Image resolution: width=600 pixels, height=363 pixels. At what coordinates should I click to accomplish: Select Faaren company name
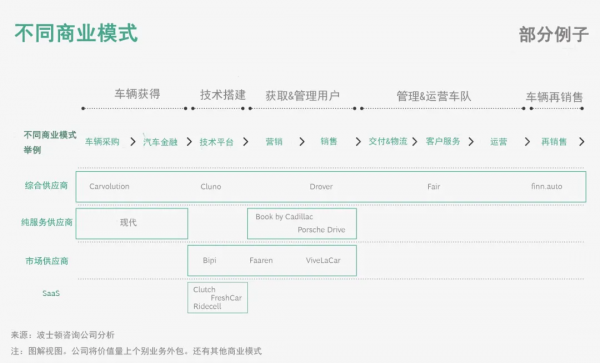[x=261, y=260]
